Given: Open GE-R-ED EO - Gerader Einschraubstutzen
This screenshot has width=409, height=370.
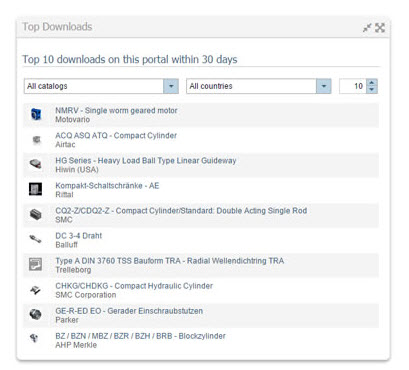Looking at the screenshot, I should tap(129, 311).
